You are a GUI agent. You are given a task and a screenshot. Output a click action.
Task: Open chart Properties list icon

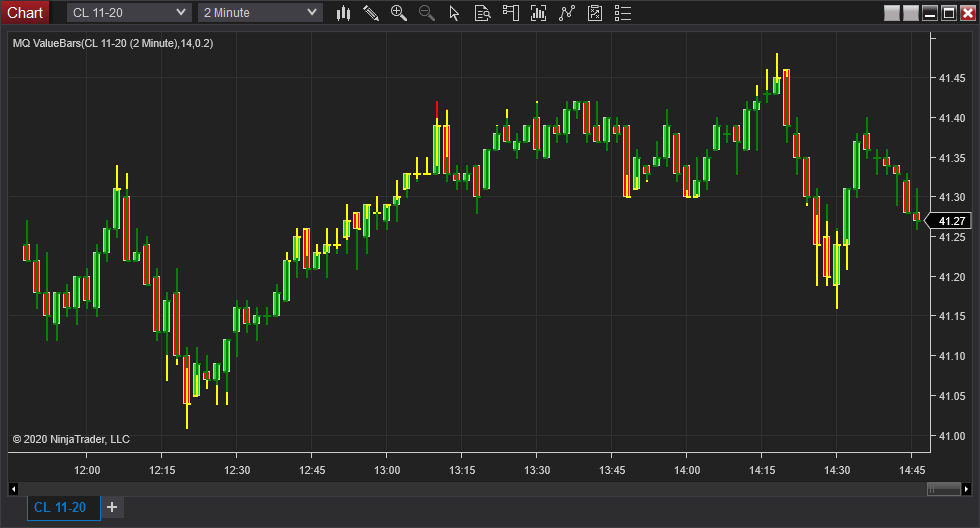tap(623, 13)
